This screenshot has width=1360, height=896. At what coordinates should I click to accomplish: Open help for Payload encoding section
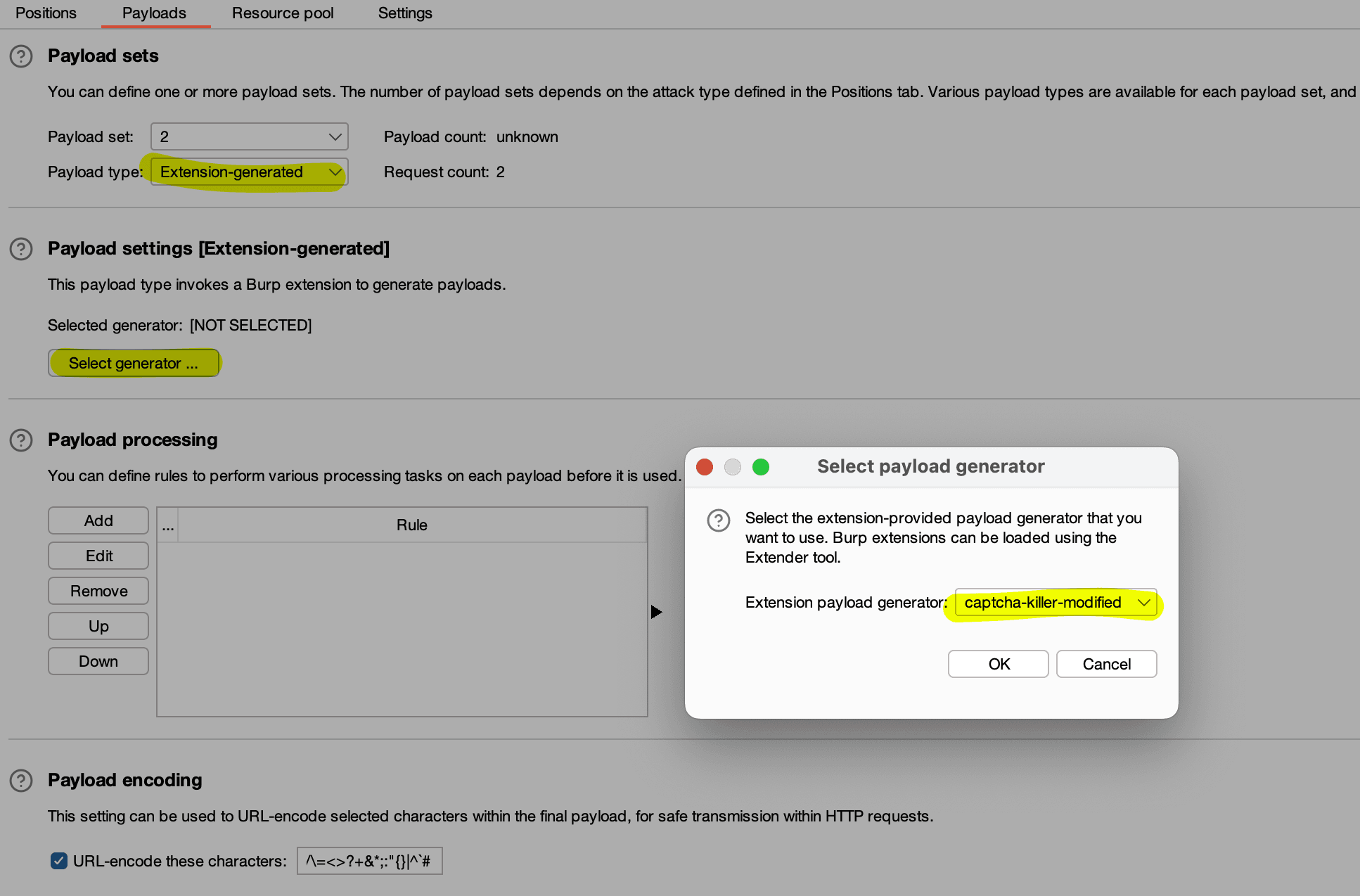21,781
